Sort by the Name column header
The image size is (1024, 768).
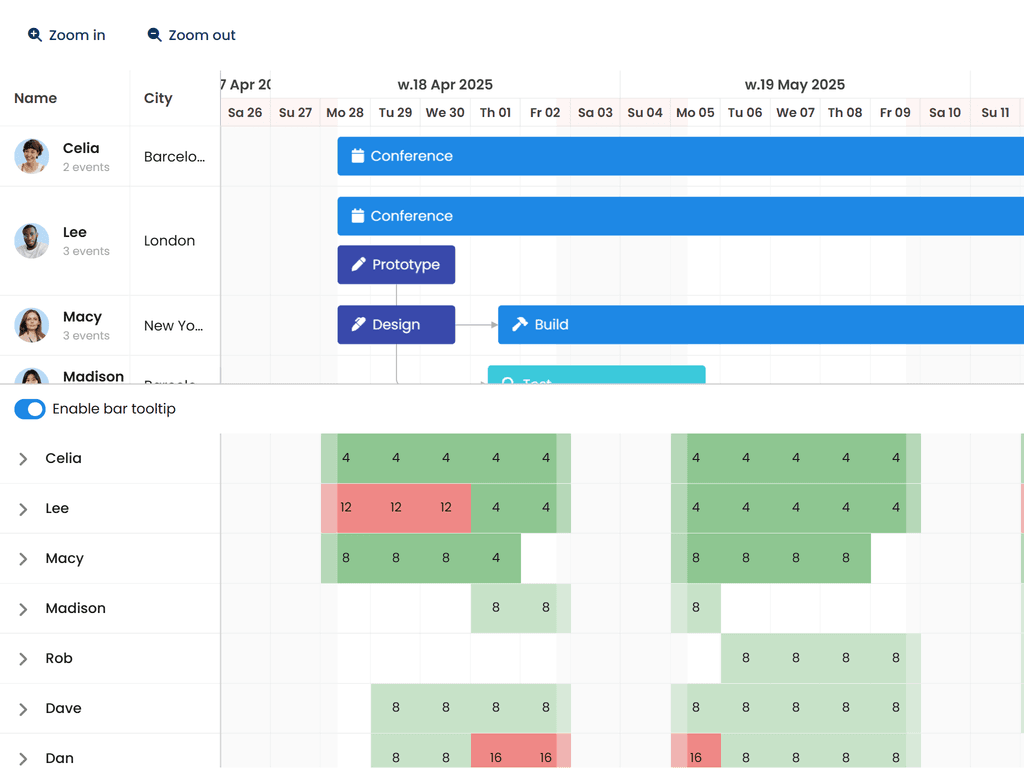[36, 98]
